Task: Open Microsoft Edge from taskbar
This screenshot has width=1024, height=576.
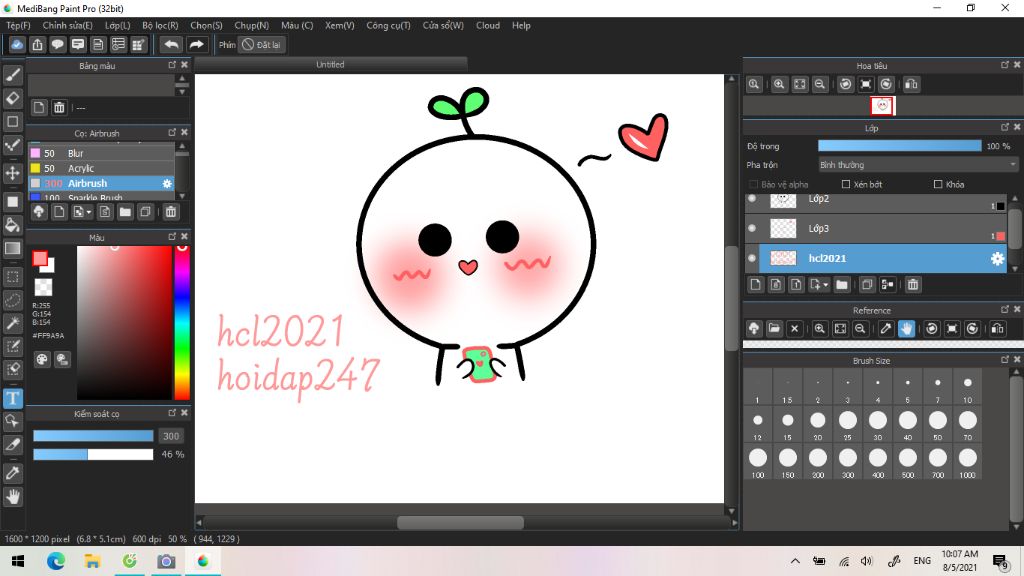Action: pyautogui.click(x=56, y=561)
